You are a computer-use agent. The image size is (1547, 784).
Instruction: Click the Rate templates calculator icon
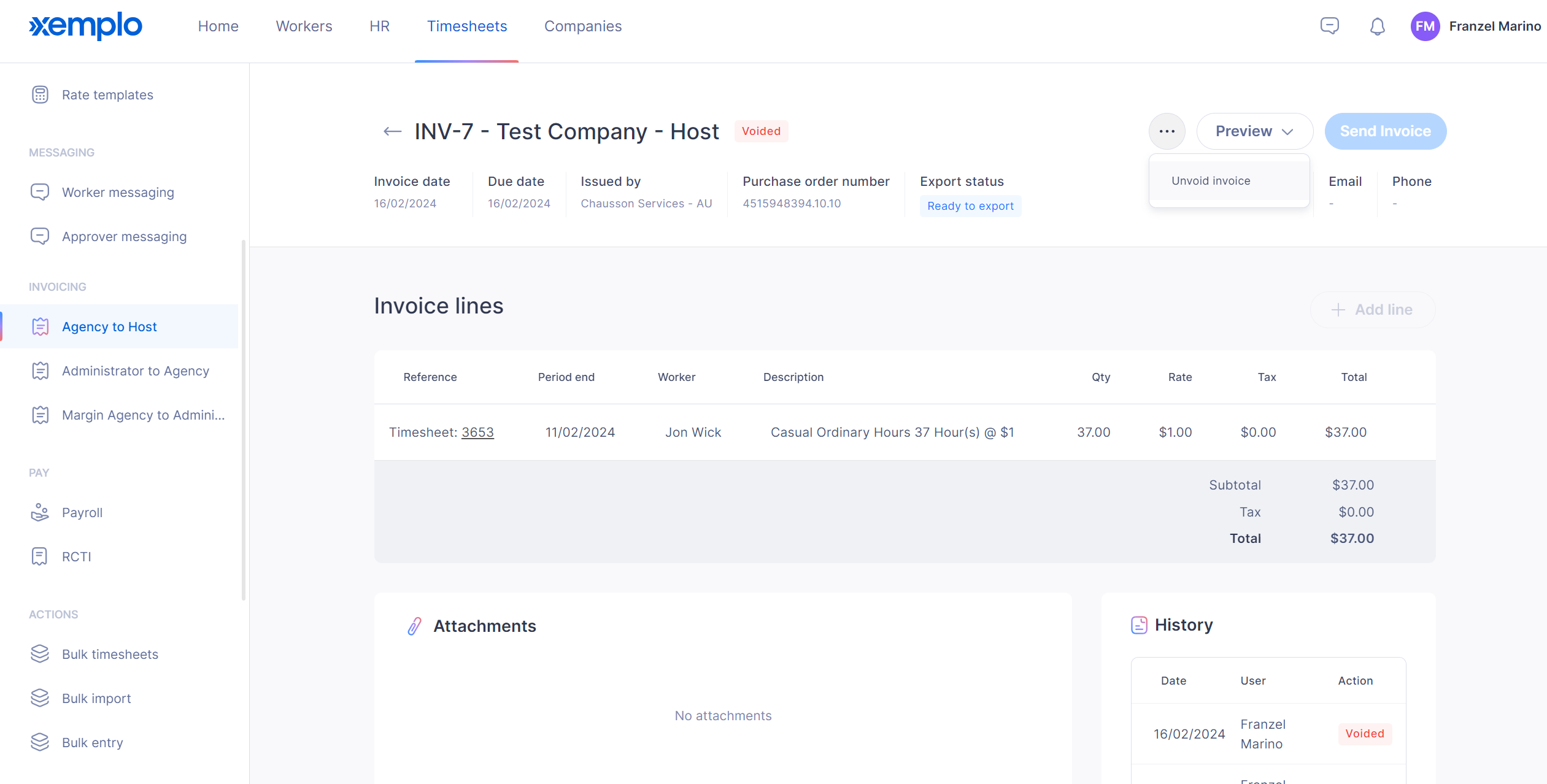(40, 94)
